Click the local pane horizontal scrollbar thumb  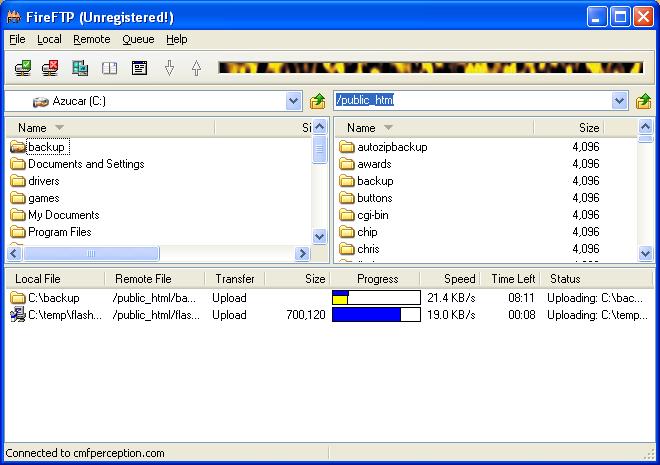coord(91,254)
